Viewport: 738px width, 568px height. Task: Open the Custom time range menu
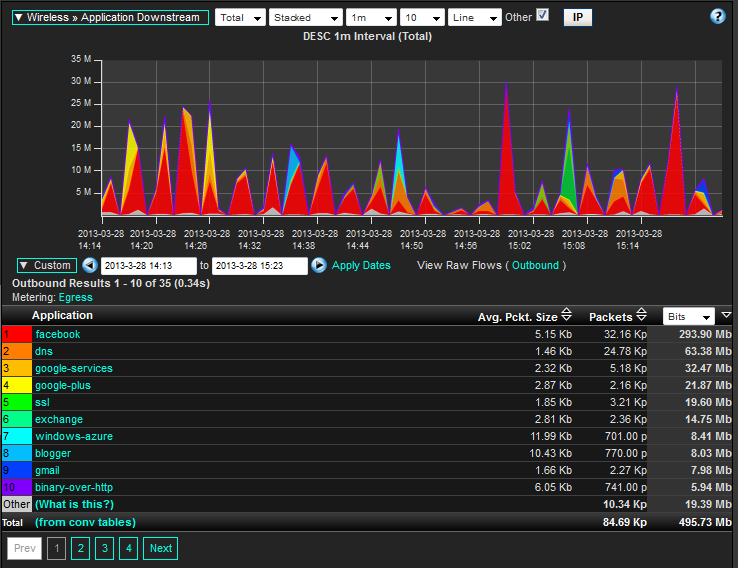(x=46, y=266)
